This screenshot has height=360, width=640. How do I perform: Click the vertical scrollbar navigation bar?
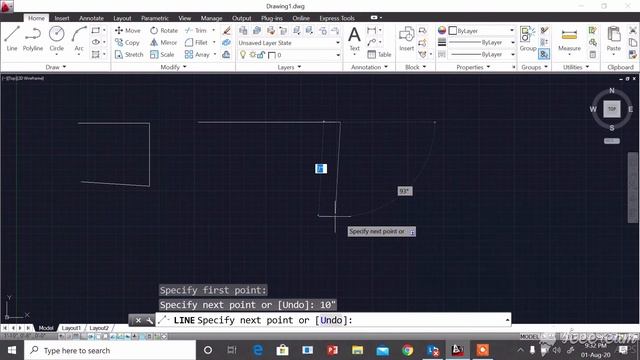tap(633, 187)
